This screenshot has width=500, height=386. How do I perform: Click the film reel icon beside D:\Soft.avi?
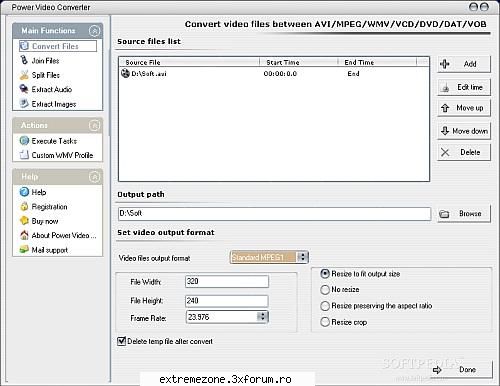click(x=125, y=73)
